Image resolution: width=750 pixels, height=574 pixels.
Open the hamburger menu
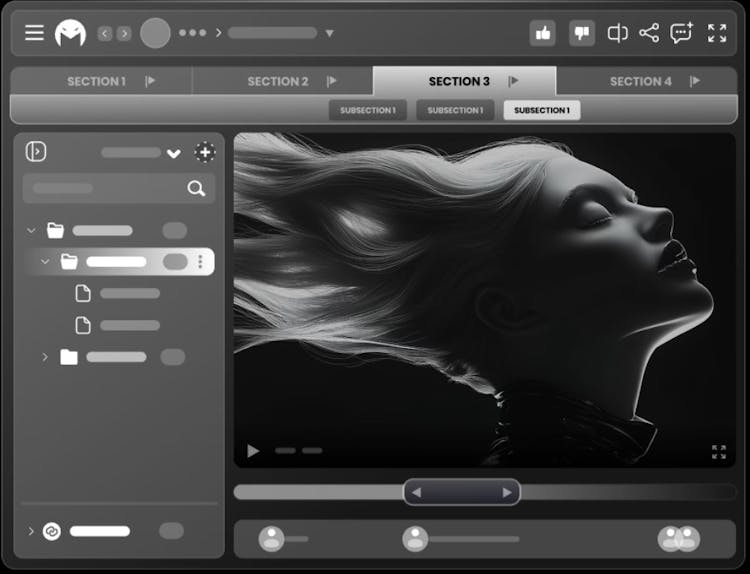point(34,33)
